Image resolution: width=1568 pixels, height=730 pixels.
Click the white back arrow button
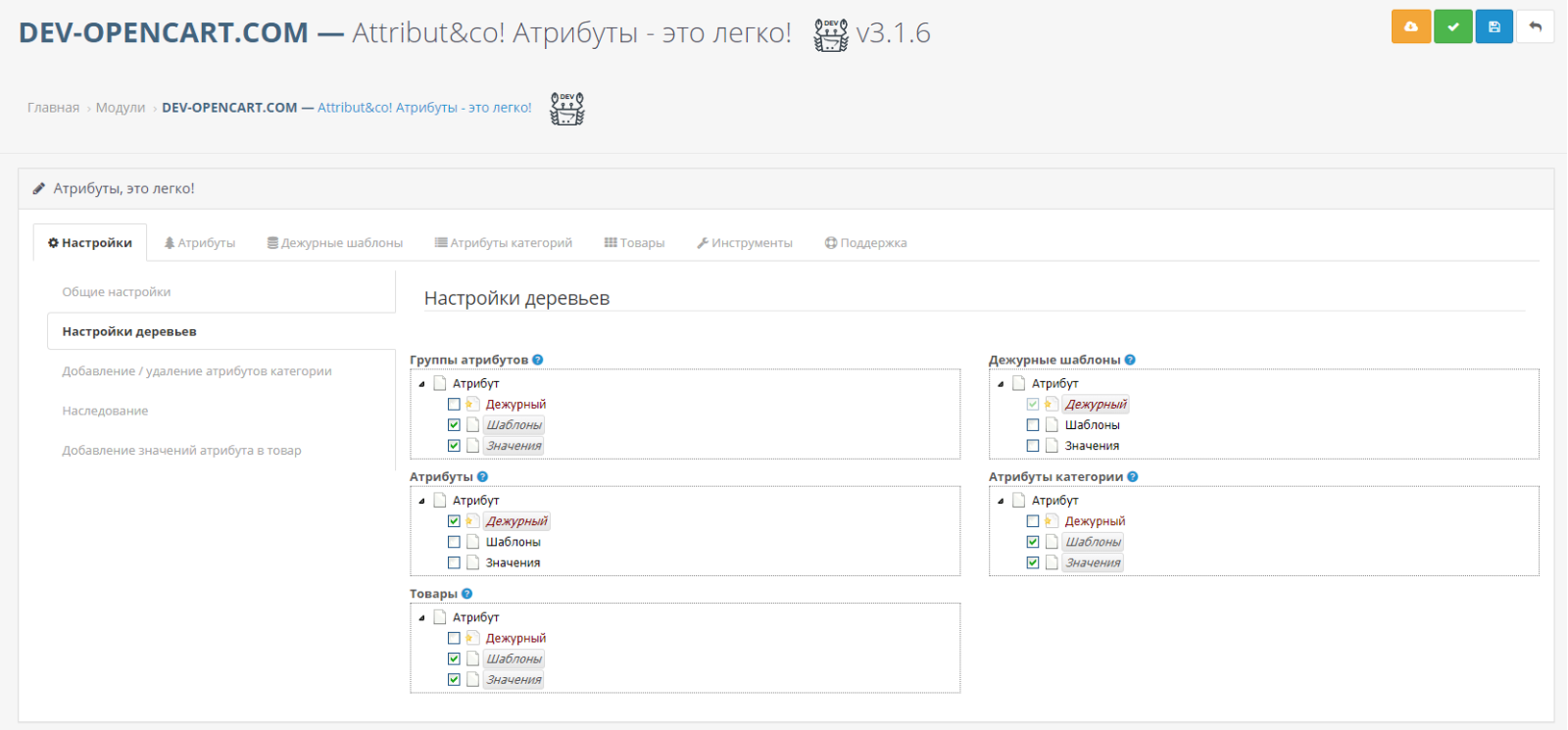(x=1536, y=26)
